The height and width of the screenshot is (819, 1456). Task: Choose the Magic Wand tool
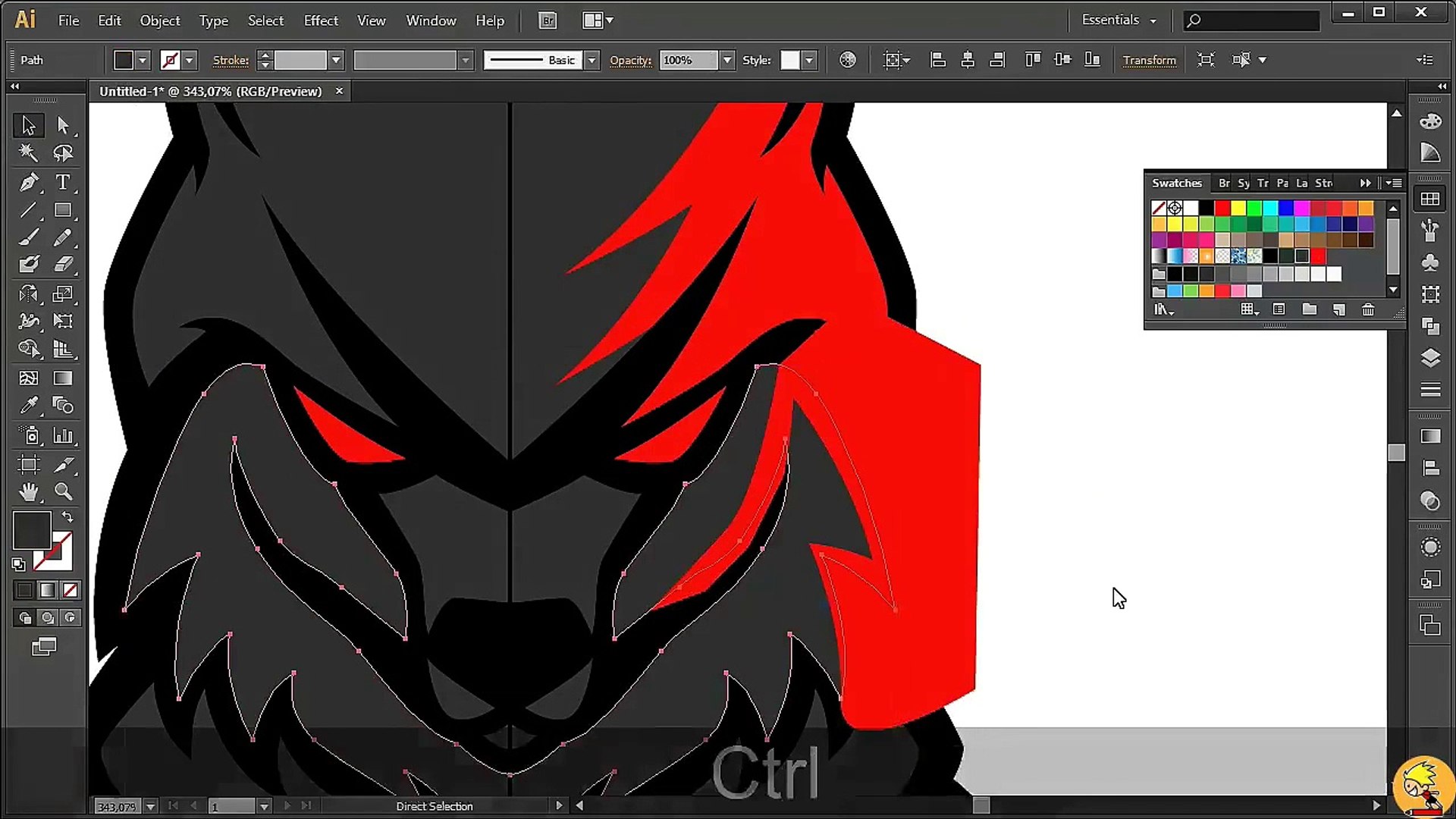pos(28,153)
